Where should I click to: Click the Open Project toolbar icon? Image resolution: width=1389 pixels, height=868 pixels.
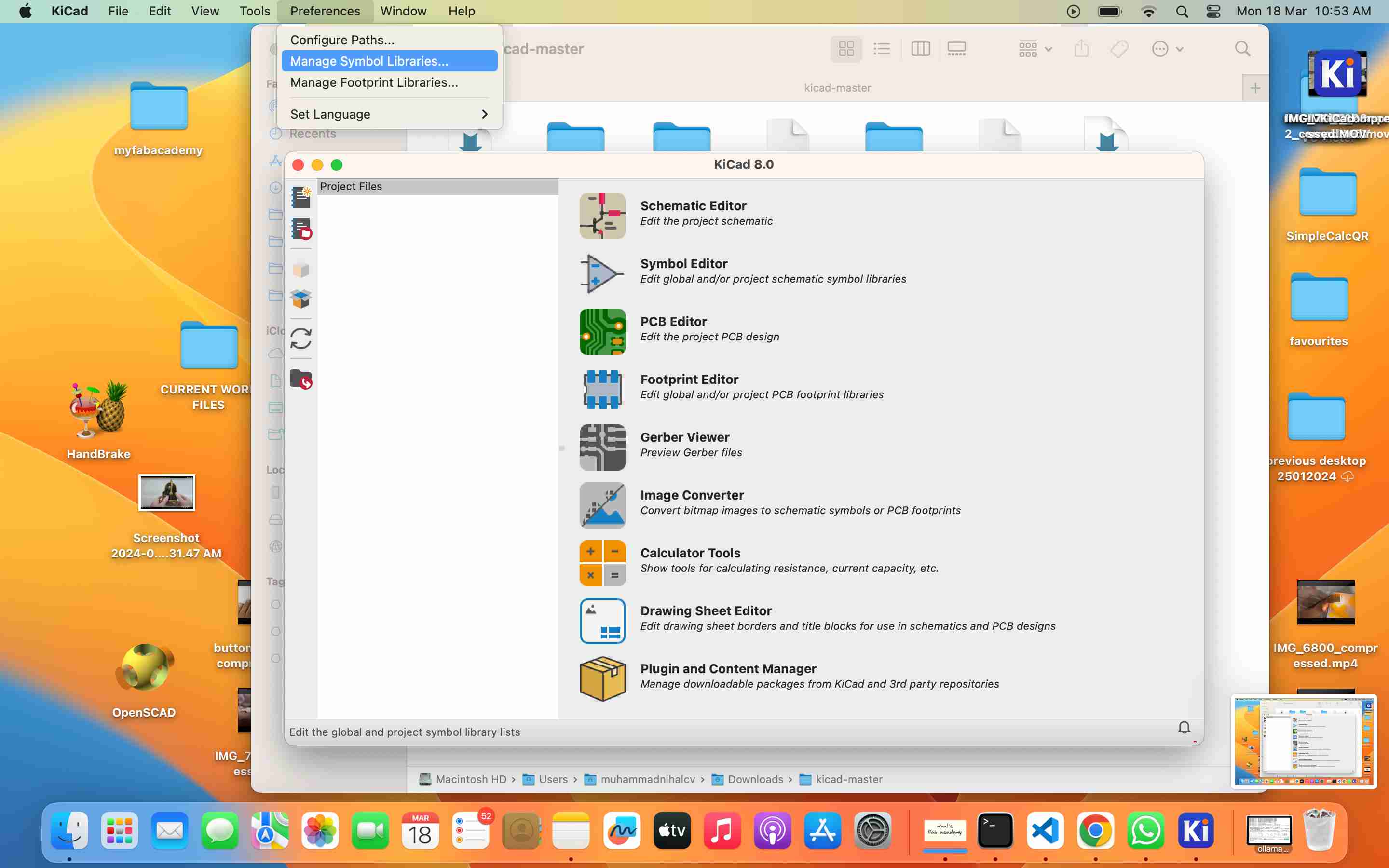tap(301, 229)
